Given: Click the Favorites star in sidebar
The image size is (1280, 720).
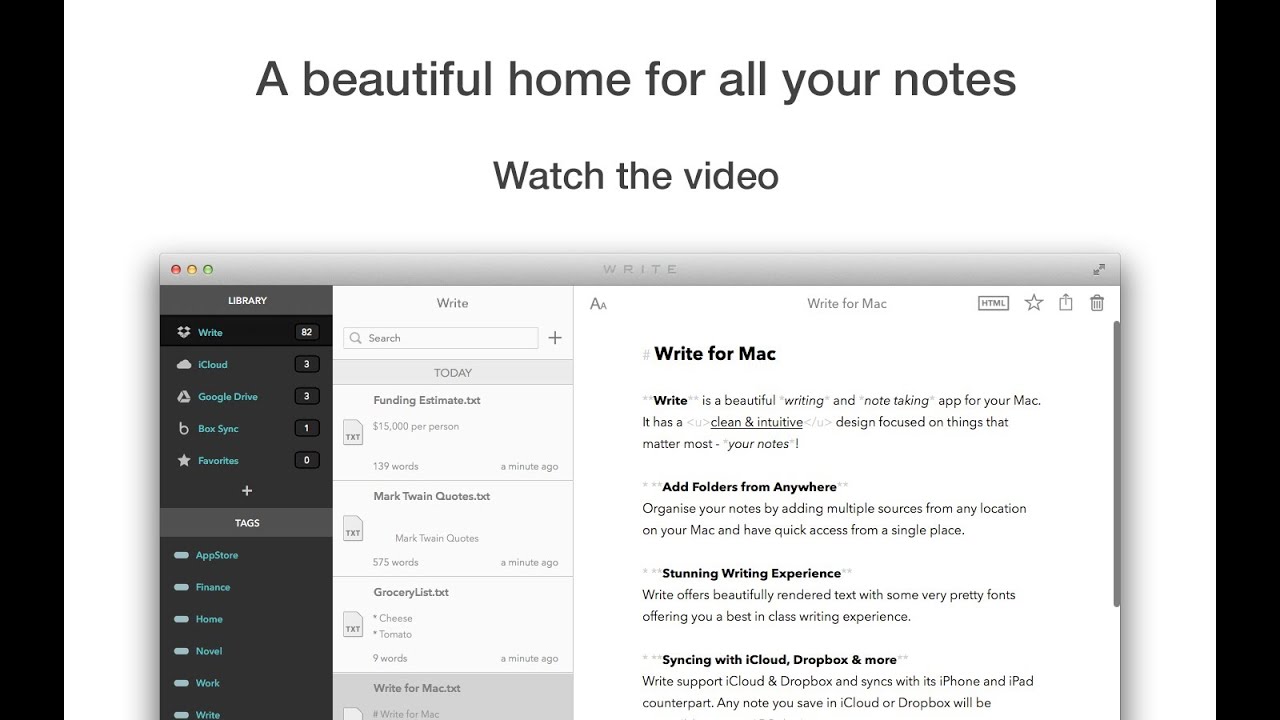Looking at the screenshot, I should (x=183, y=460).
